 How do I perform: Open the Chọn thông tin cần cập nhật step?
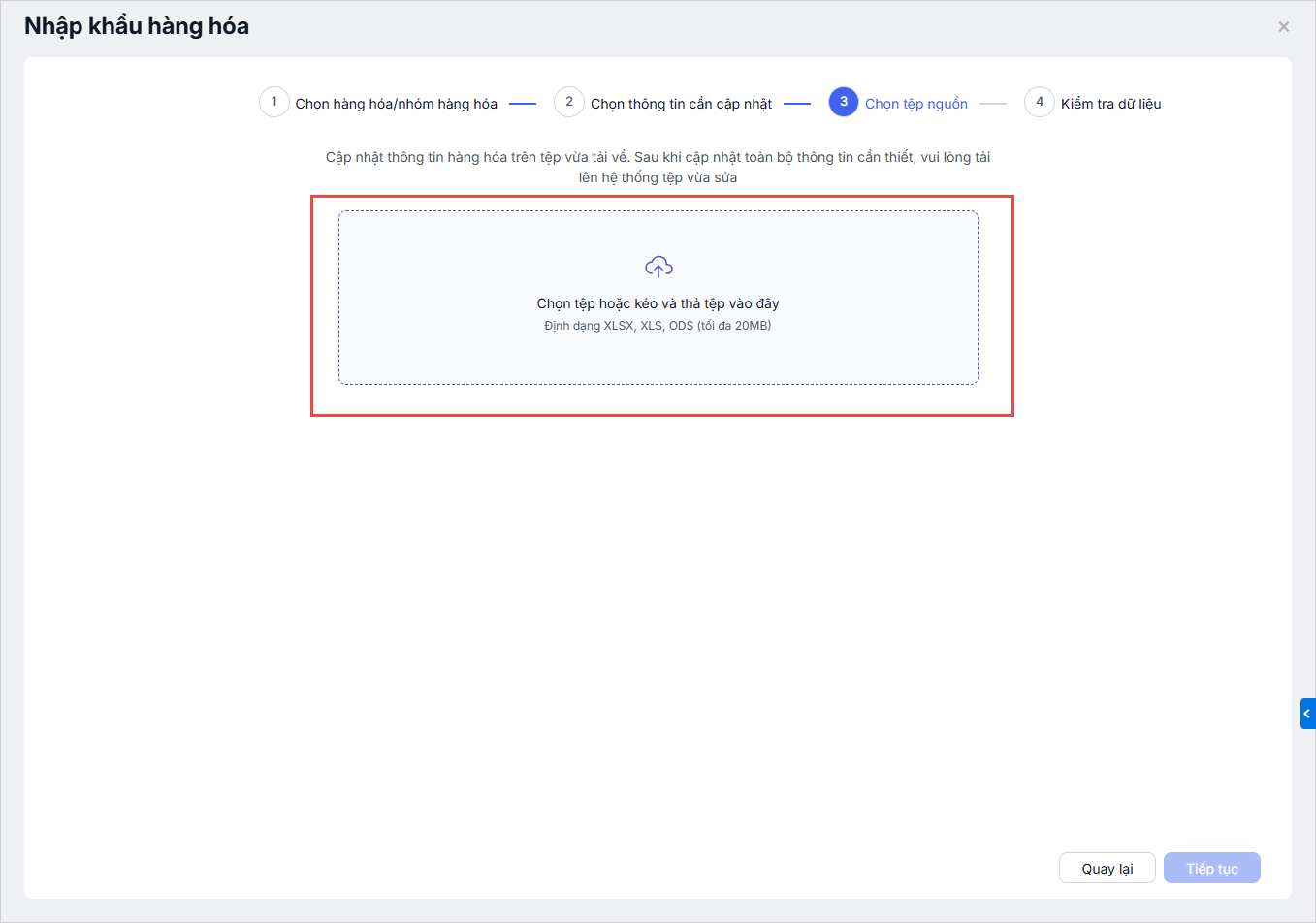click(x=681, y=104)
